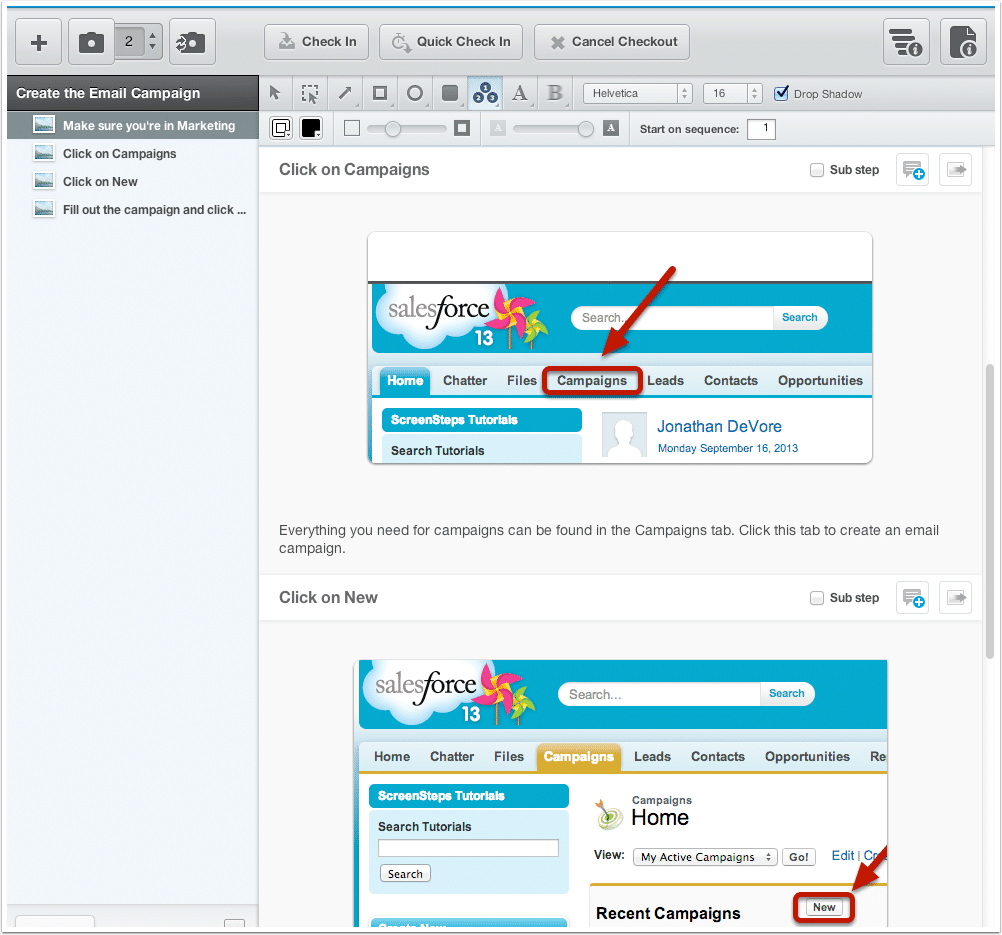Click the Click on Campaigns step title
Viewport: 1002px width, 935px height.
tap(354, 169)
